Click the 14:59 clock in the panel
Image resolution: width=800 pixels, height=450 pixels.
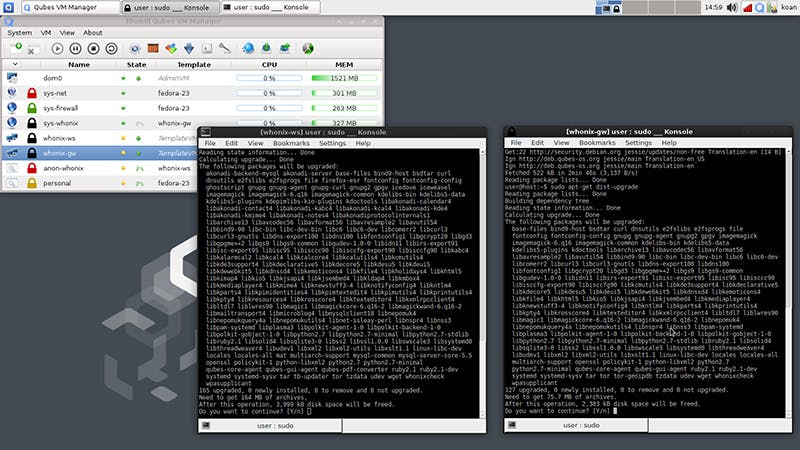[713, 7]
